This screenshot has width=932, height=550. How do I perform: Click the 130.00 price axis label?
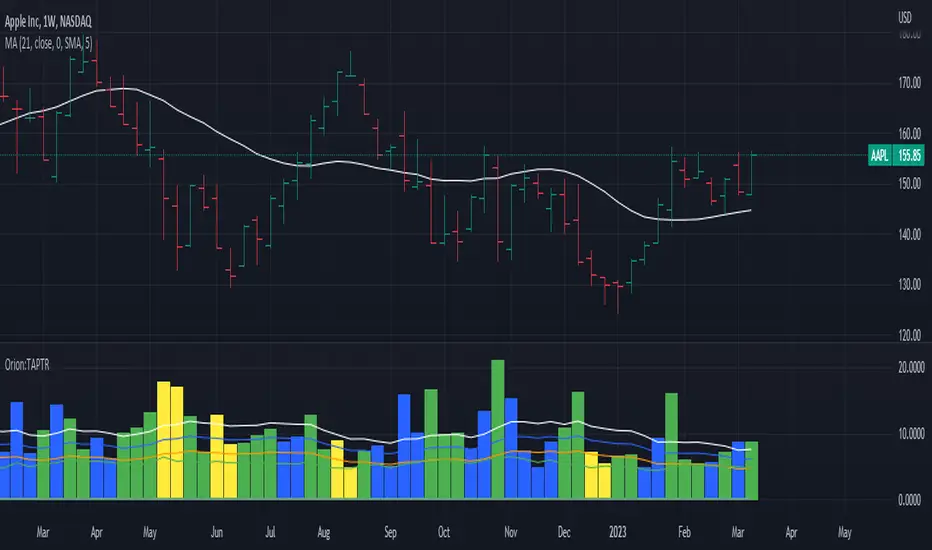[909, 284]
